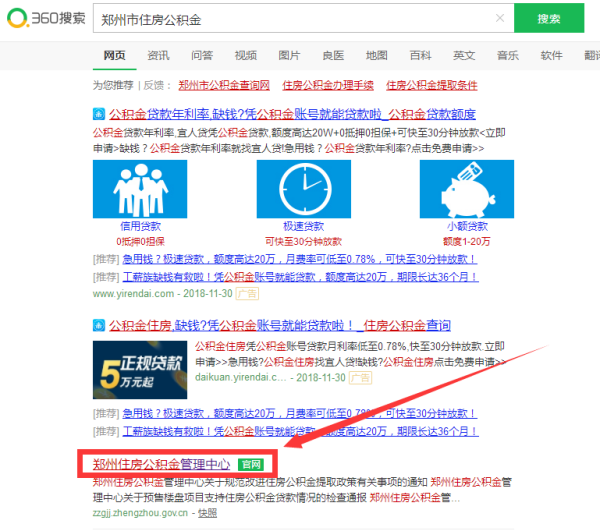Open the 英文 tab
Screen dimensions: 600x531
pos(464,55)
